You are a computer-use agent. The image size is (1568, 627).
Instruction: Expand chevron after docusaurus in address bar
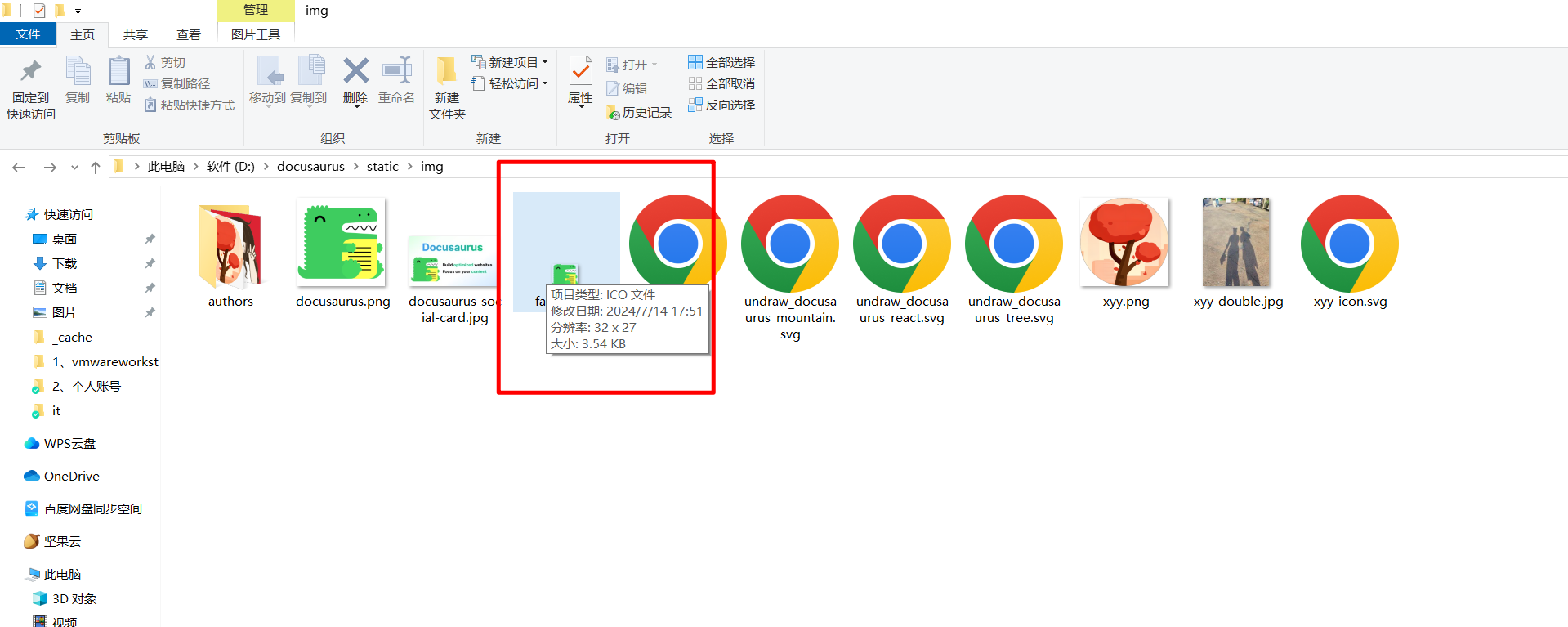pyautogui.click(x=356, y=167)
